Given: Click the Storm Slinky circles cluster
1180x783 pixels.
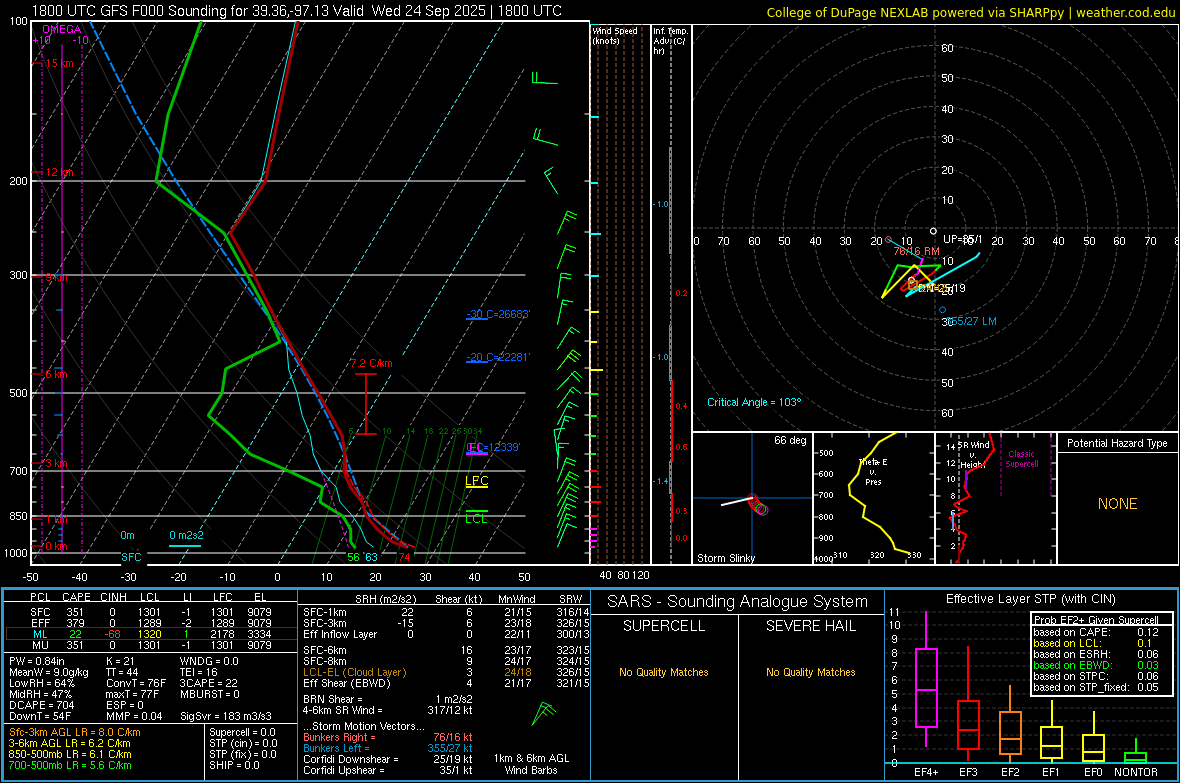Looking at the screenshot, I should click(759, 505).
